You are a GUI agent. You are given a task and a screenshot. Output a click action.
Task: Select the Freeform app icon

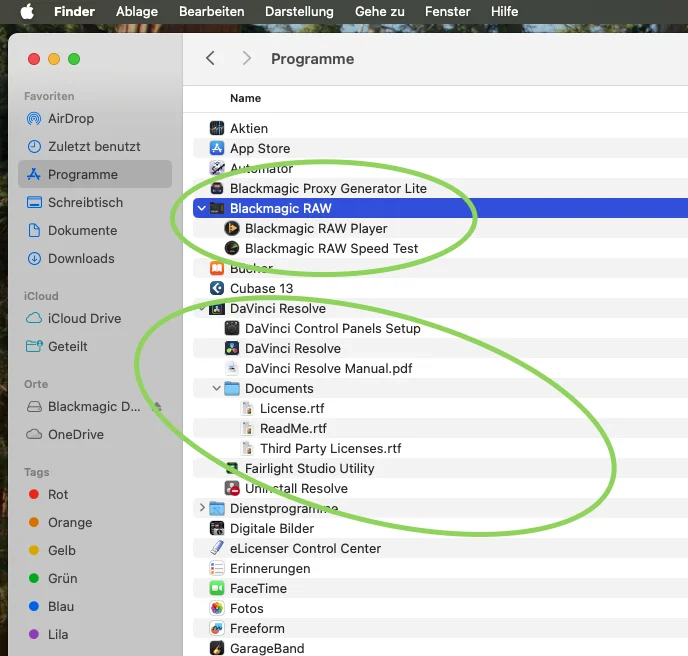(217, 628)
